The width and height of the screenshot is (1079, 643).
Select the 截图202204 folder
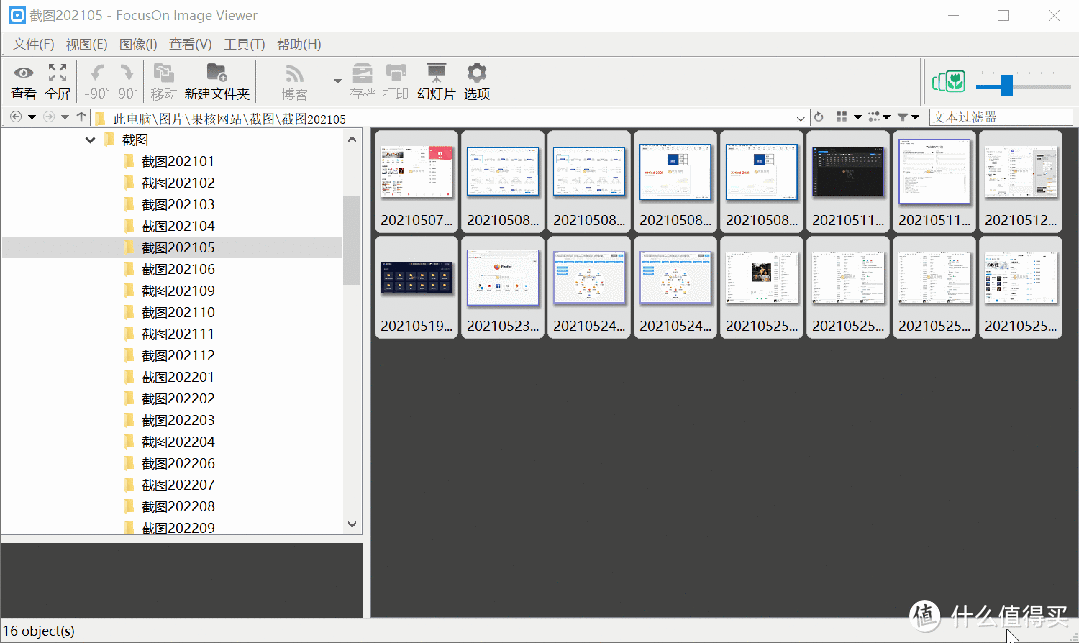coord(178,442)
